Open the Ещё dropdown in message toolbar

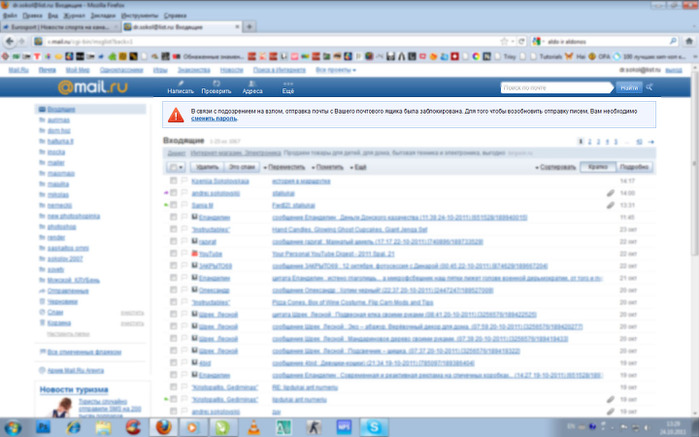click(358, 167)
